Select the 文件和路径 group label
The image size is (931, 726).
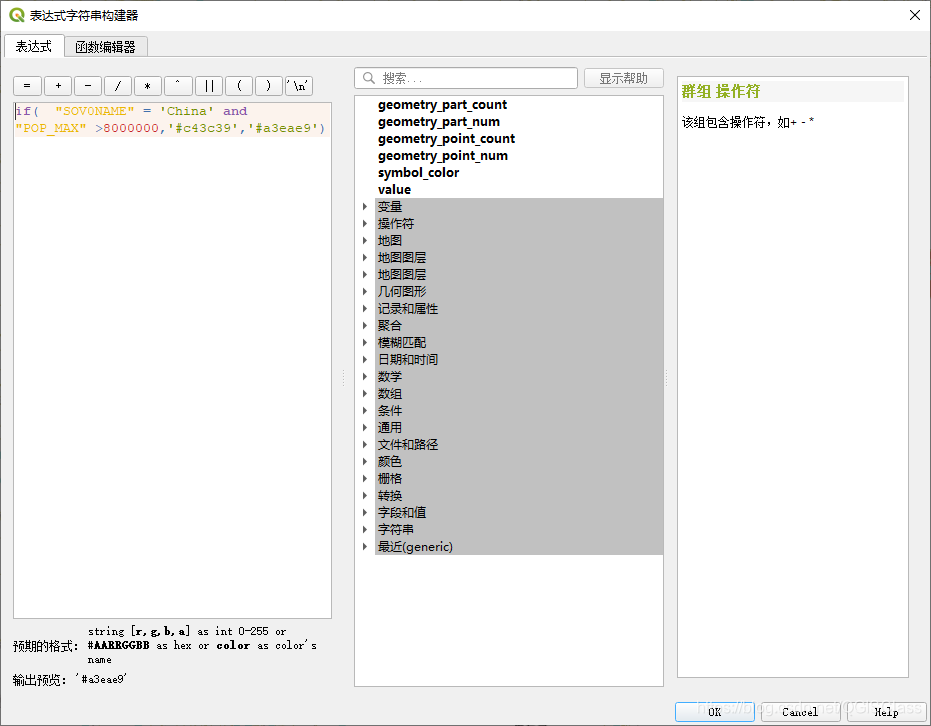(408, 445)
